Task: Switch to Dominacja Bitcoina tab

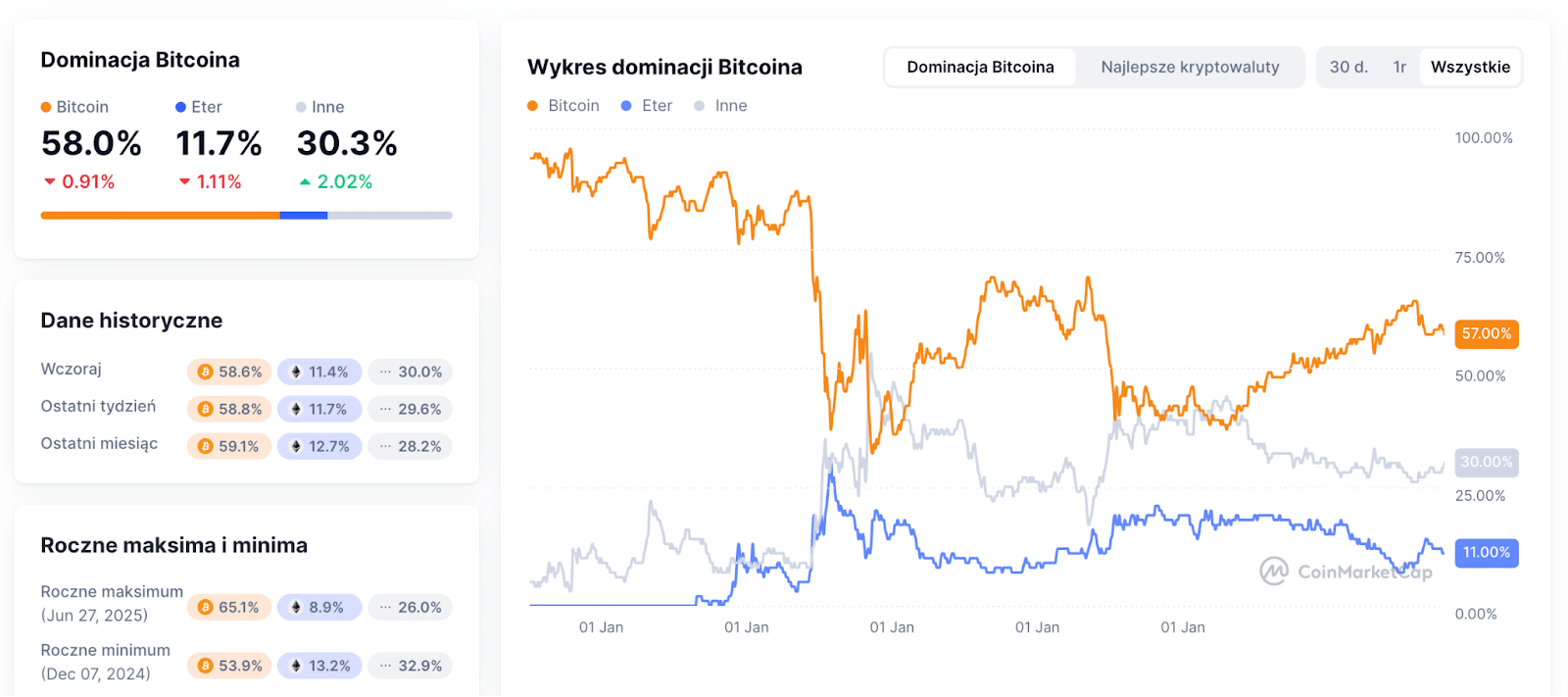Action: (980, 68)
